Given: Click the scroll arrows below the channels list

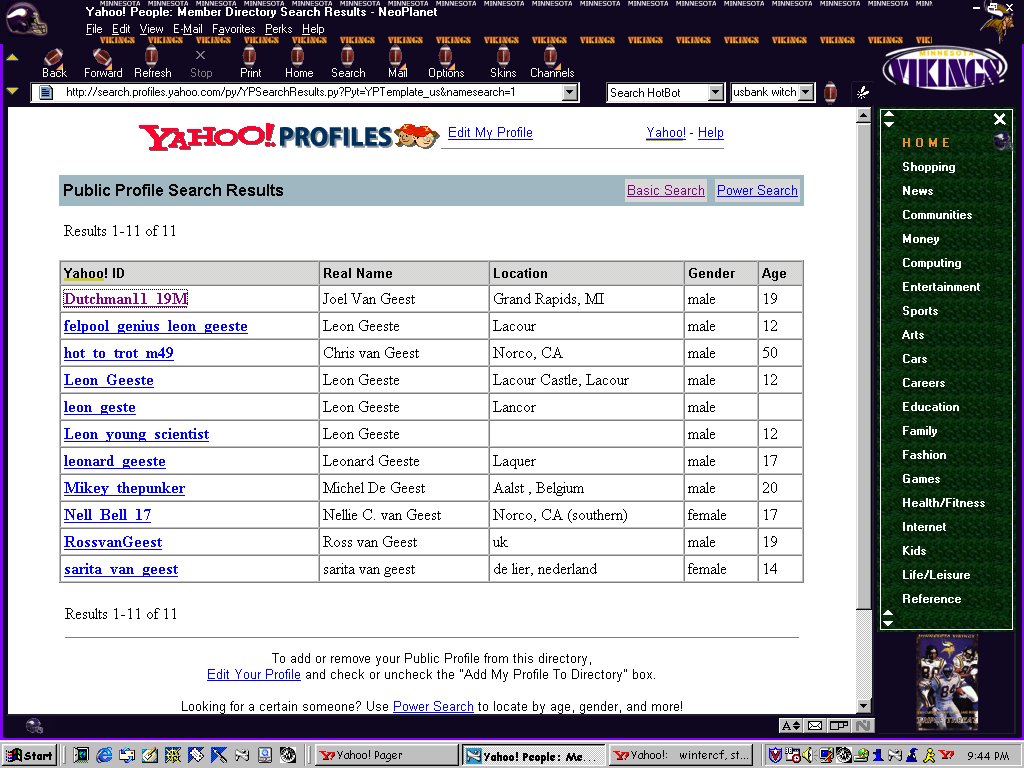Looking at the screenshot, I should pos(888,618).
